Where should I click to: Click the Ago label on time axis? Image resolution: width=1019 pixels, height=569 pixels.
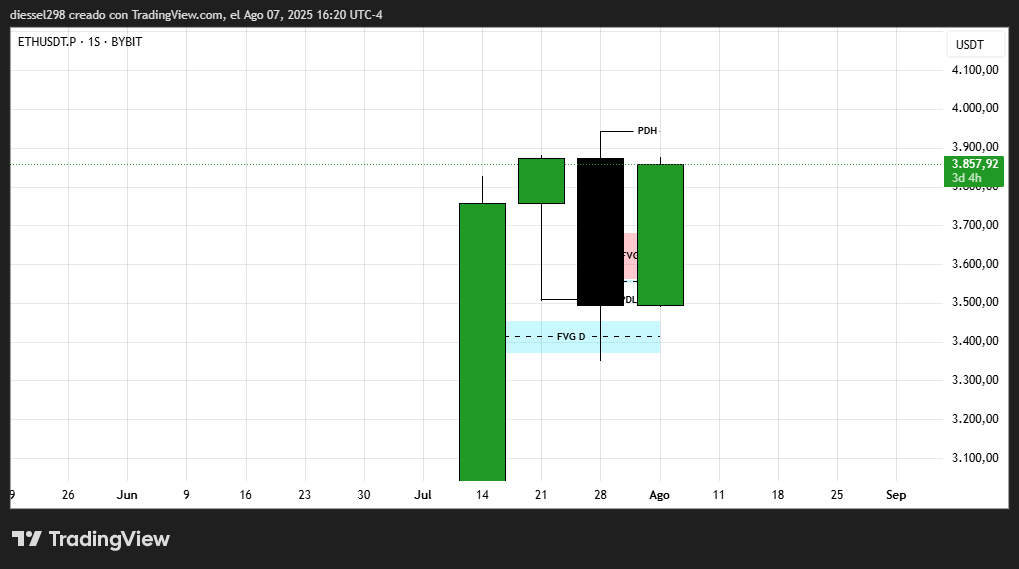[659, 495]
